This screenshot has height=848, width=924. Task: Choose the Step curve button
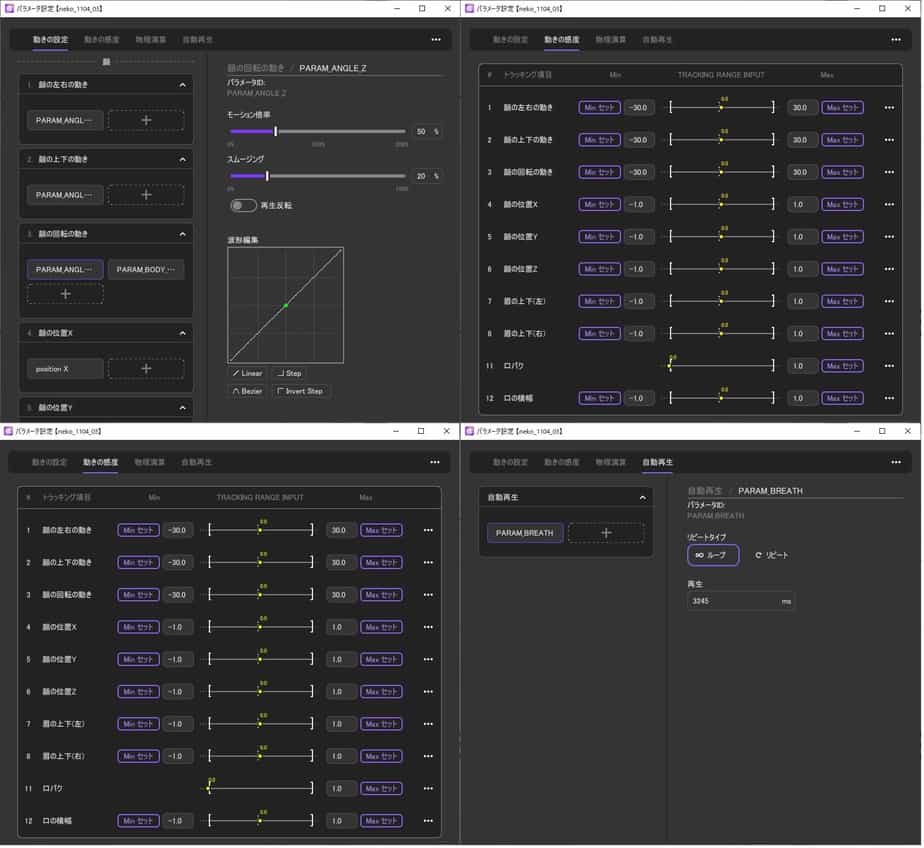point(289,374)
